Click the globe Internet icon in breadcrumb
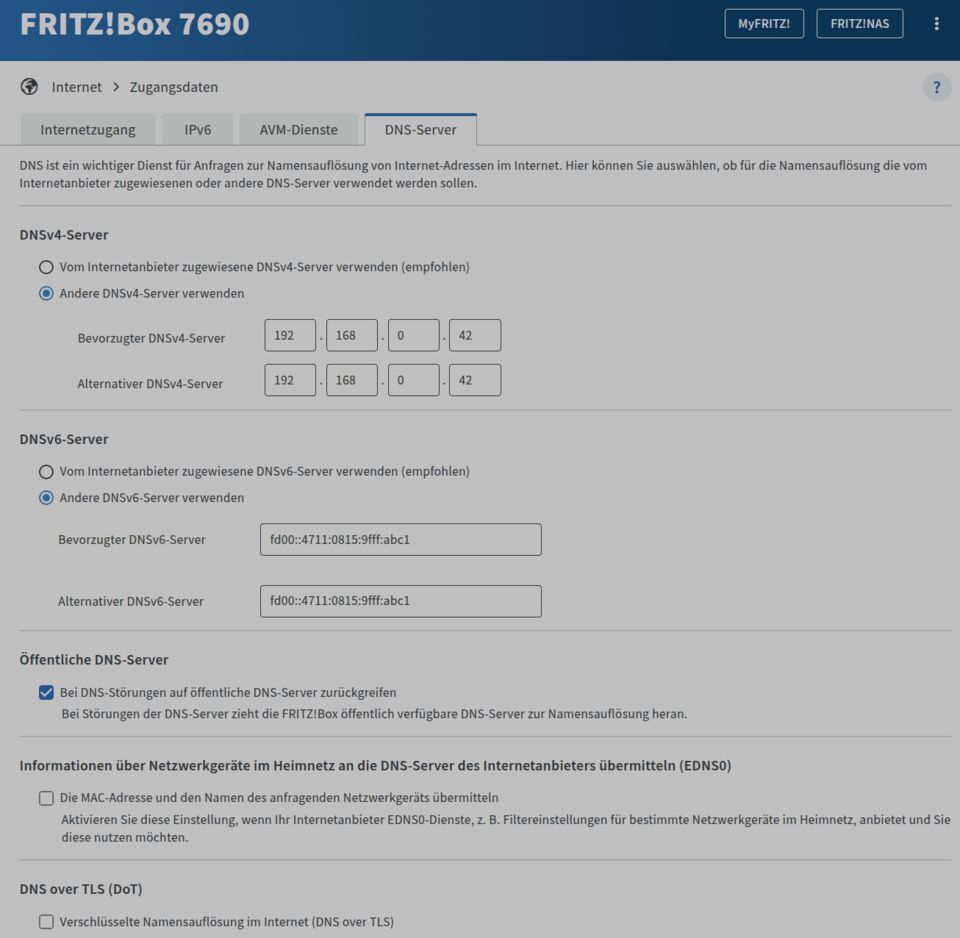The height and width of the screenshot is (938, 960). tap(29, 87)
